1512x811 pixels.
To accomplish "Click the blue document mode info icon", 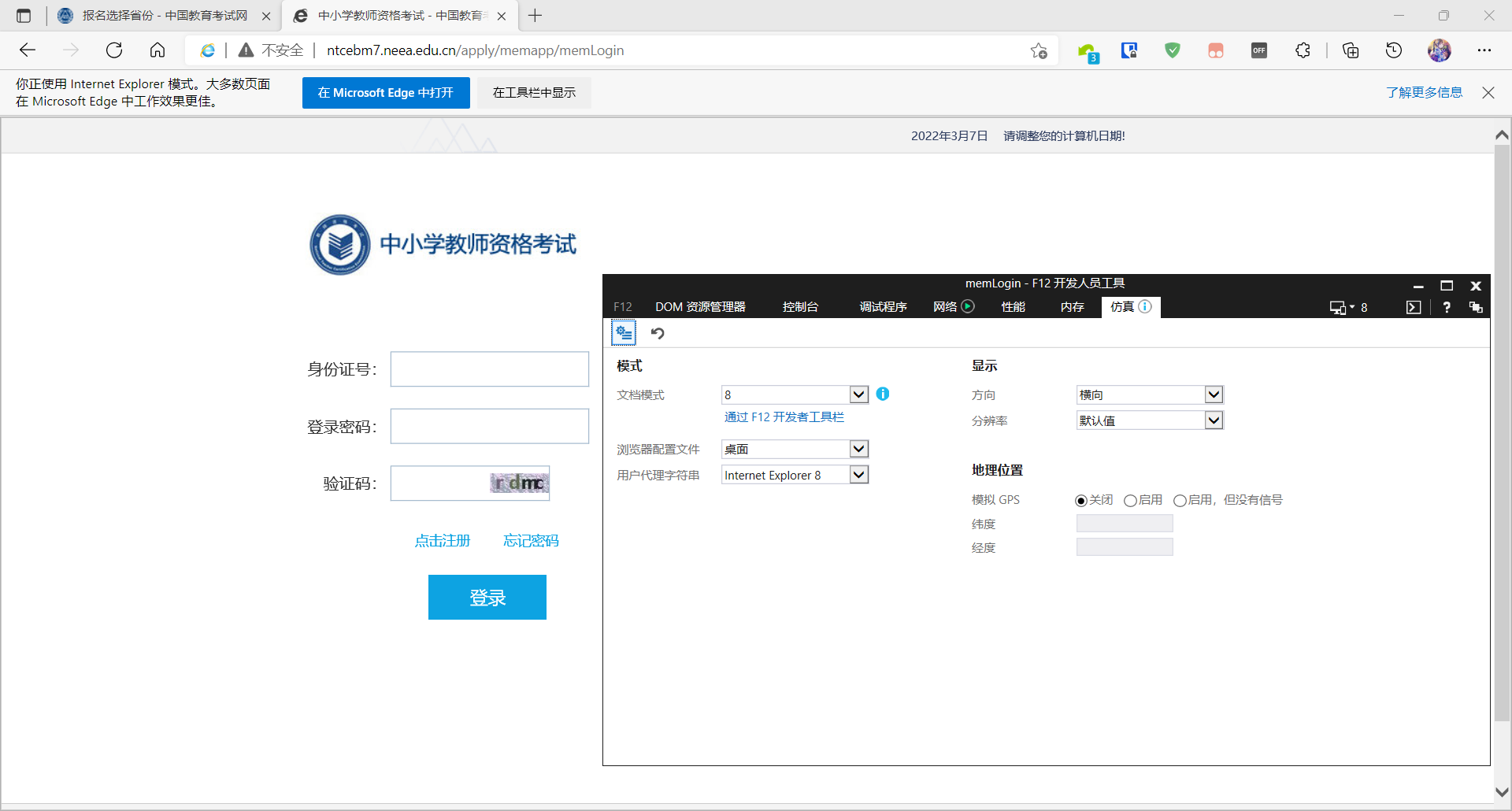I will [x=883, y=394].
